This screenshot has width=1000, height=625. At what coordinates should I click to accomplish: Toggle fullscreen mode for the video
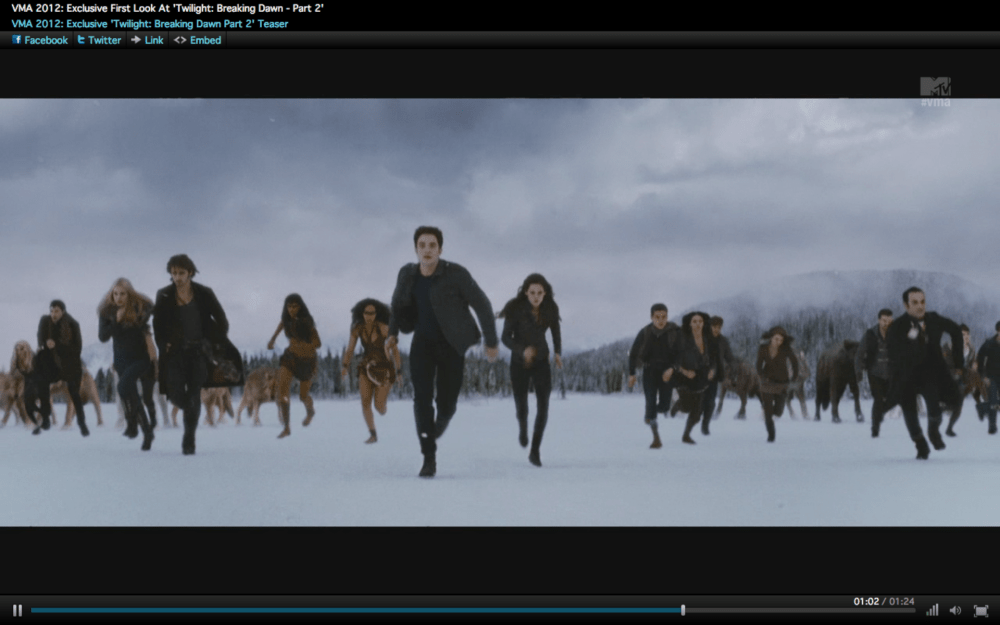[x=980, y=610]
